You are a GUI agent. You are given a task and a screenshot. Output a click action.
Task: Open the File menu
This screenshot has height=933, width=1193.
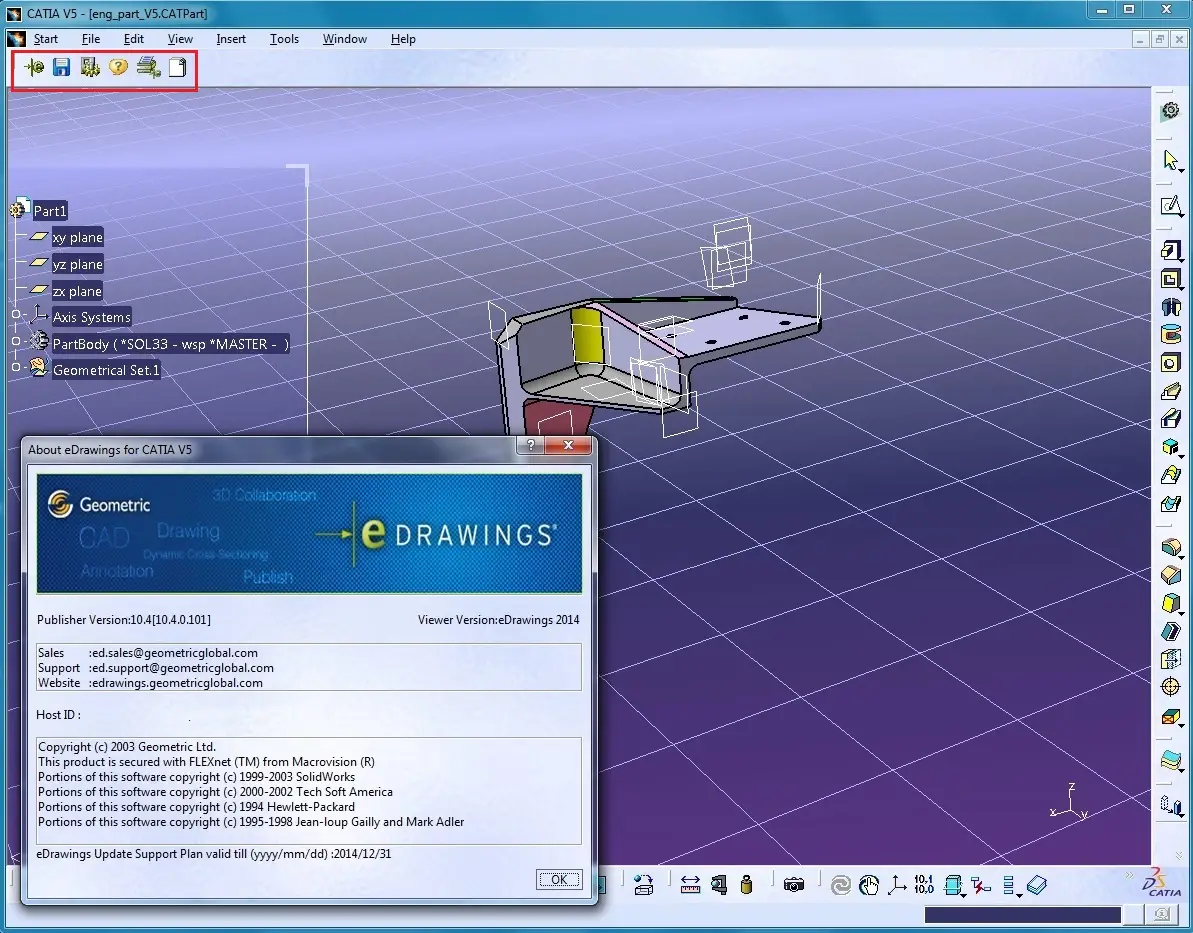coord(91,39)
